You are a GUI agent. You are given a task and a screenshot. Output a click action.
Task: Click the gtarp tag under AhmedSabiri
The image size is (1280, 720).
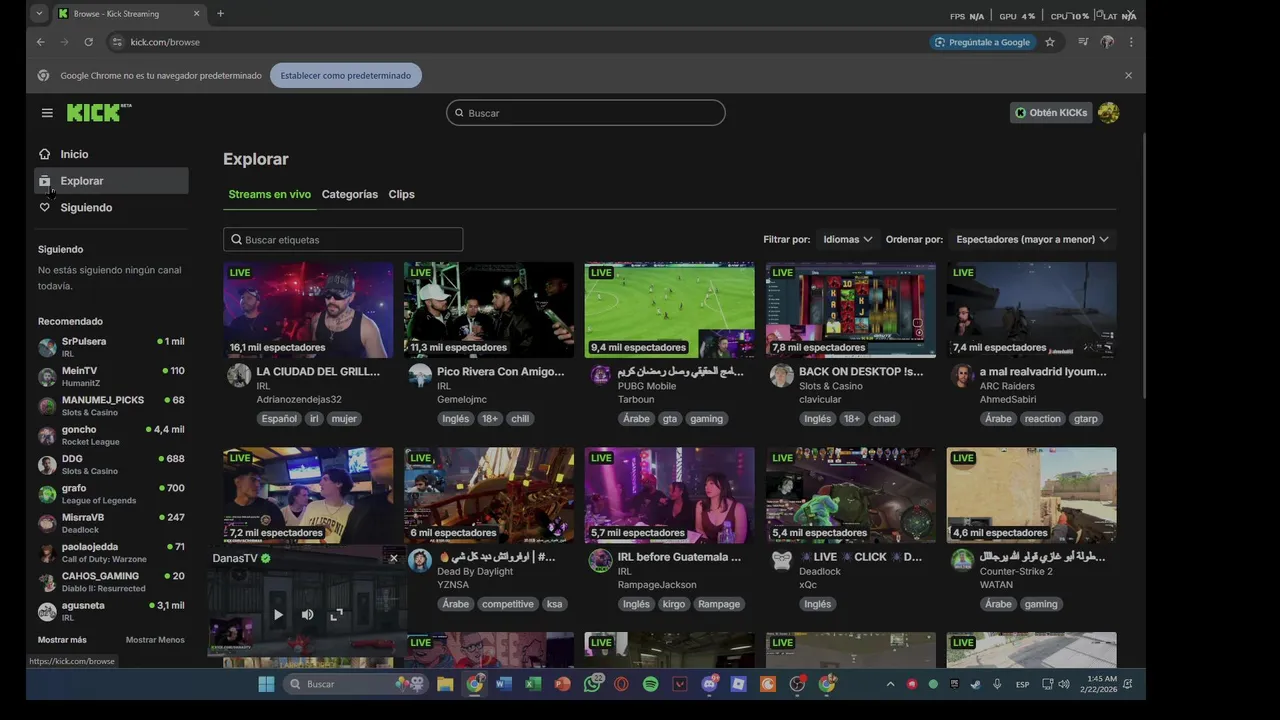(1085, 419)
